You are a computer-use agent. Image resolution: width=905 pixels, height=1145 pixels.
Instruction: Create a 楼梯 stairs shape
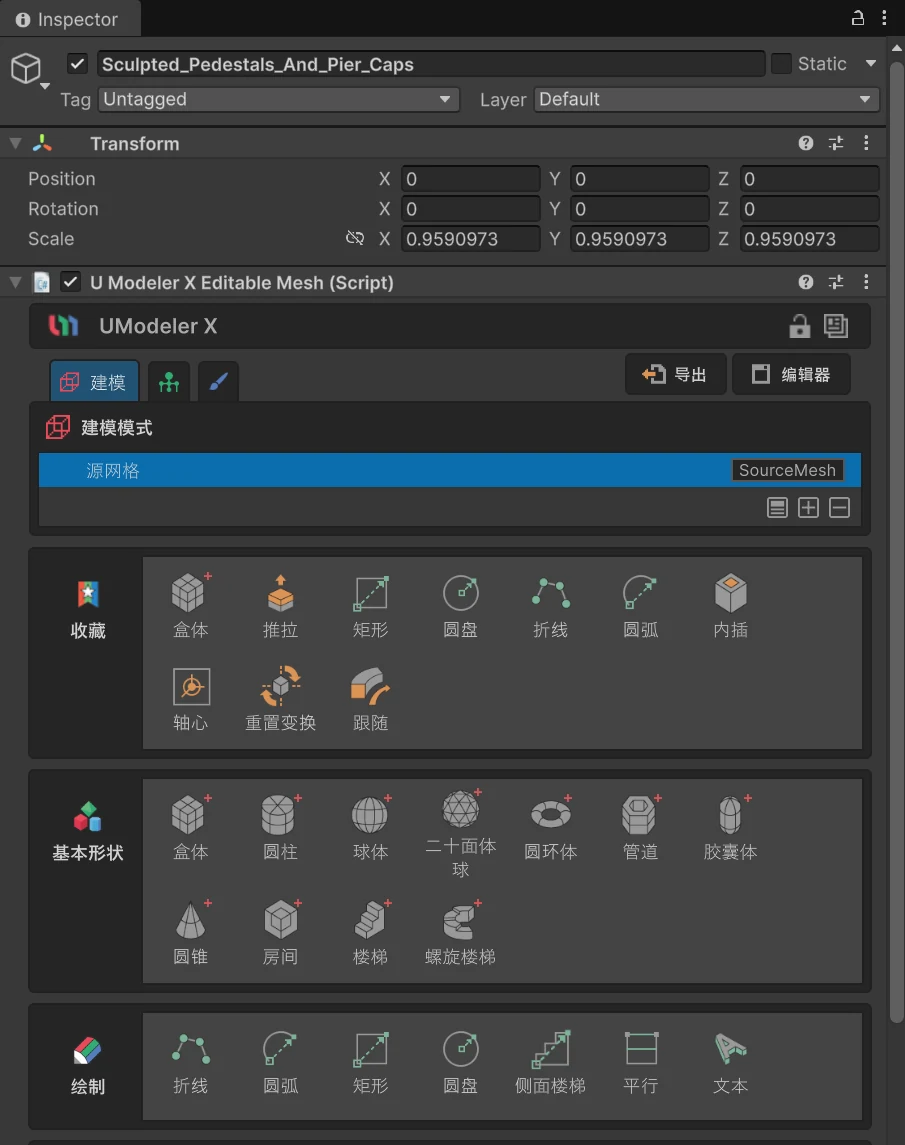370,933
